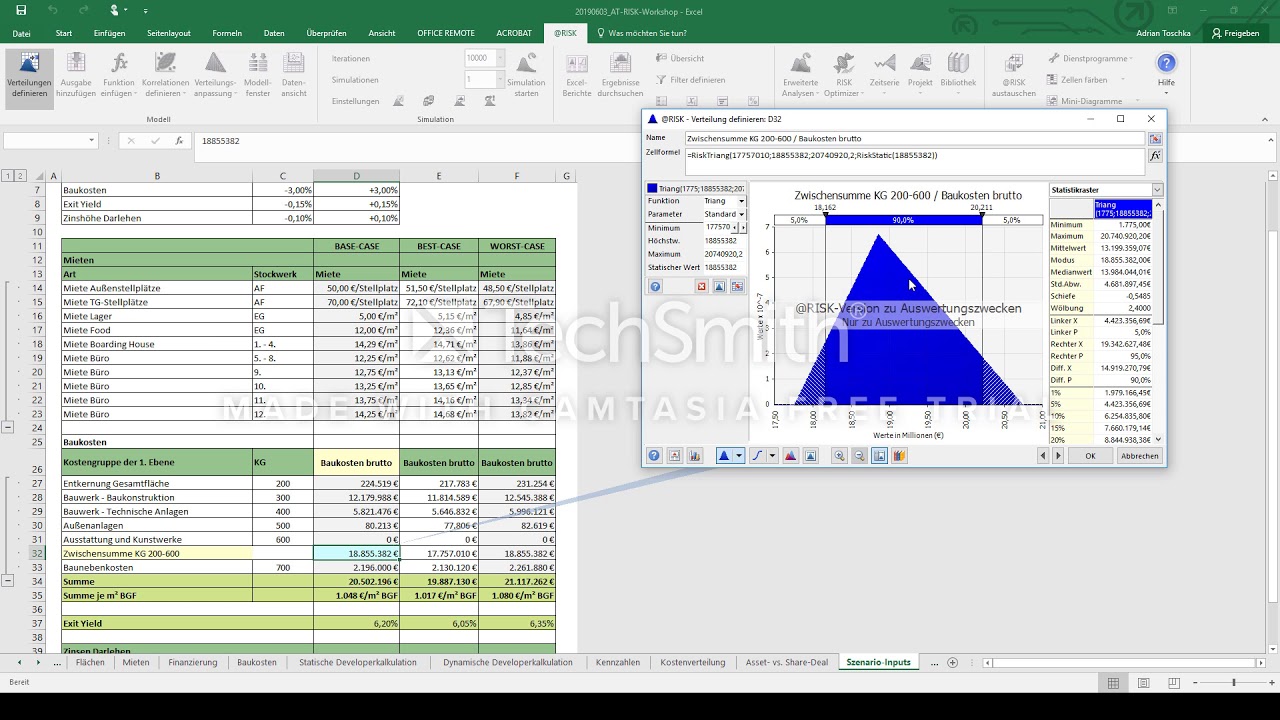Open Statistikraster dropdown

[x=1157, y=190]
